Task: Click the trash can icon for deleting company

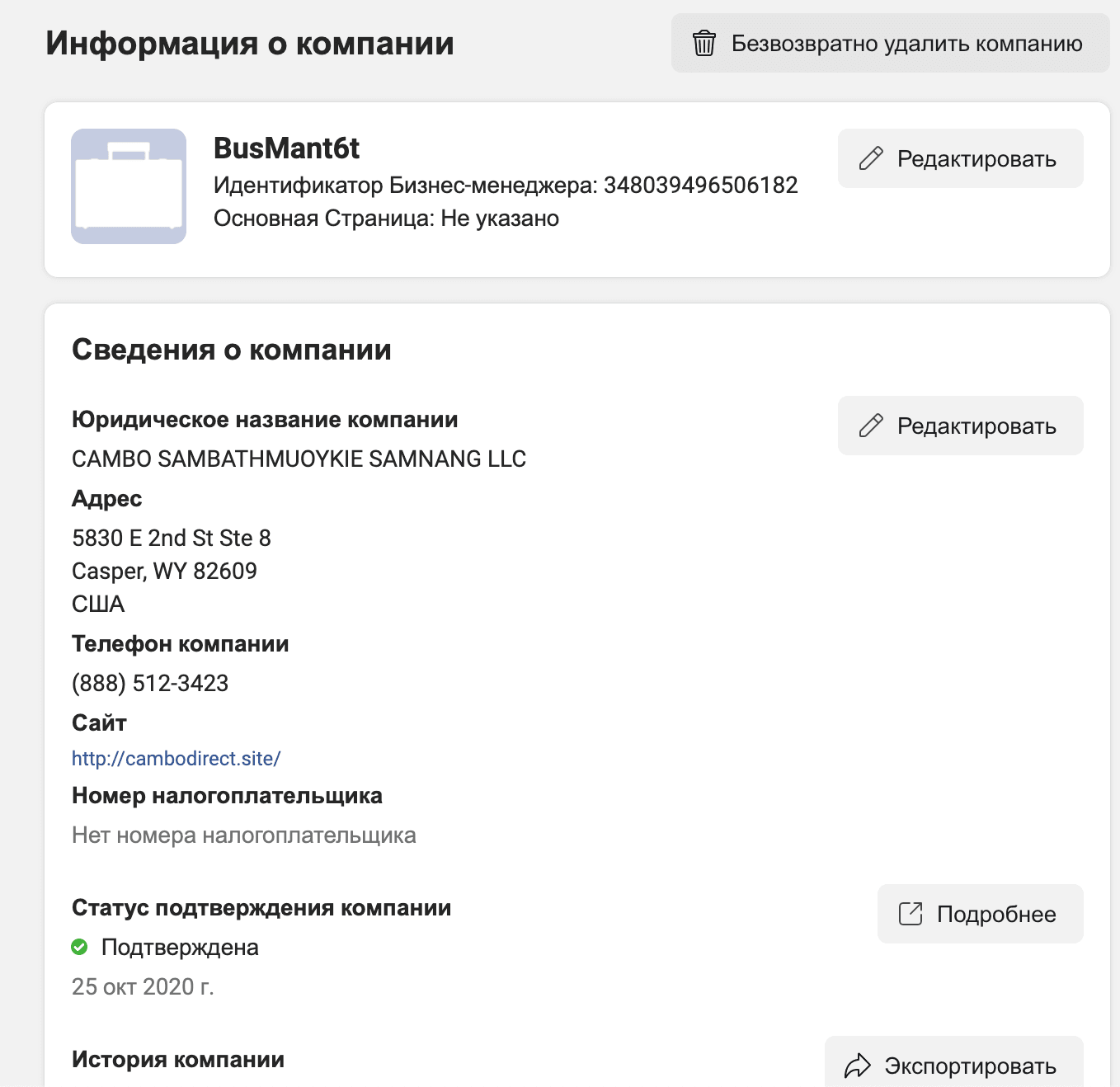Action: 704,43
